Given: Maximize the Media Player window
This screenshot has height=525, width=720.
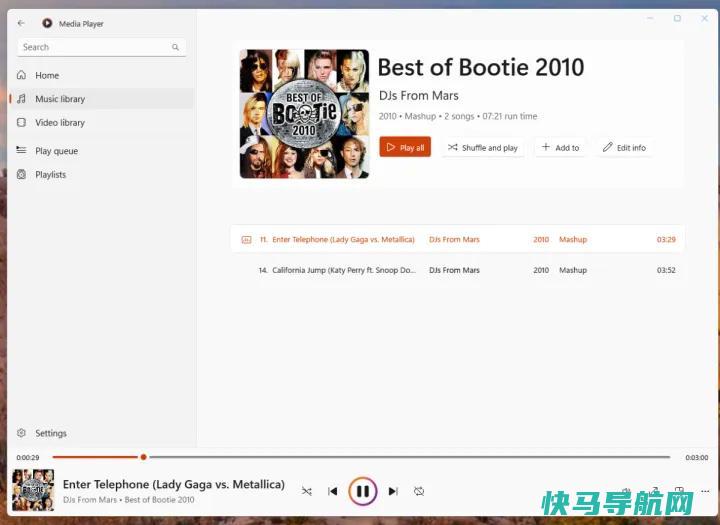Looking at the screenshot, I should [x=677, y=18].
